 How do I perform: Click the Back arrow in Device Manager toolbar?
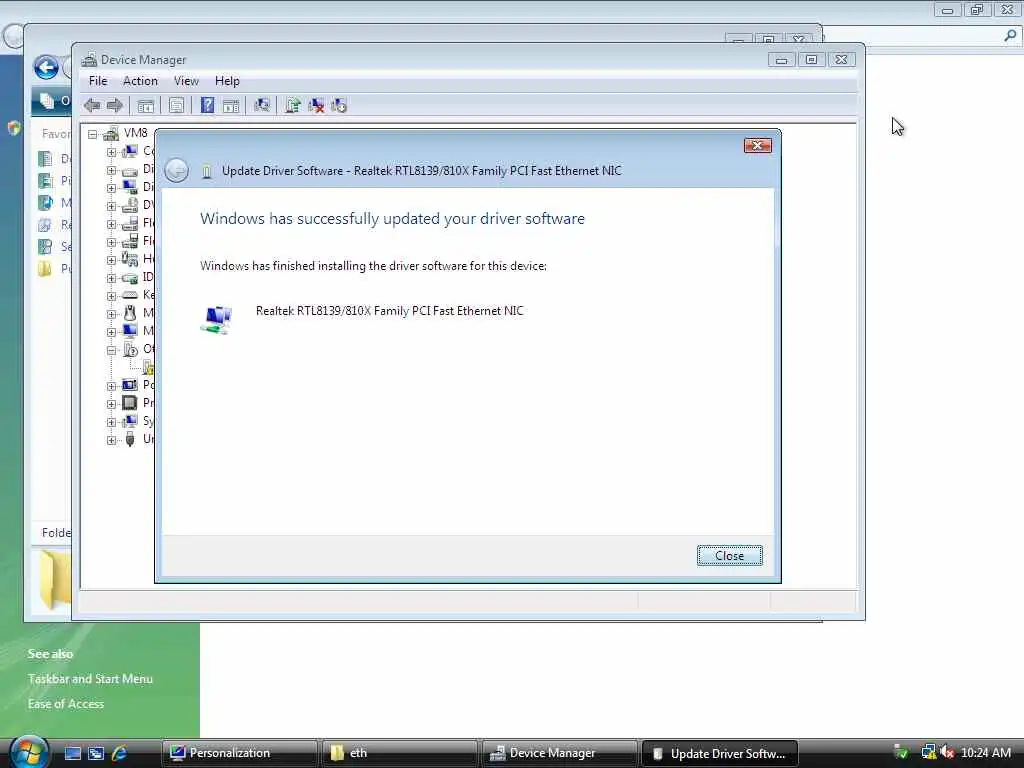point(92,105)
